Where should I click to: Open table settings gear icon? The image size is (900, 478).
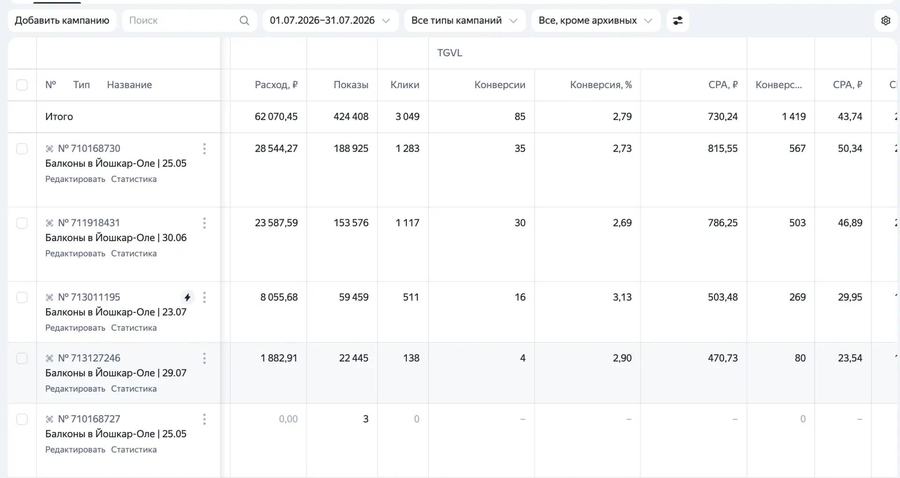[885, 21]
